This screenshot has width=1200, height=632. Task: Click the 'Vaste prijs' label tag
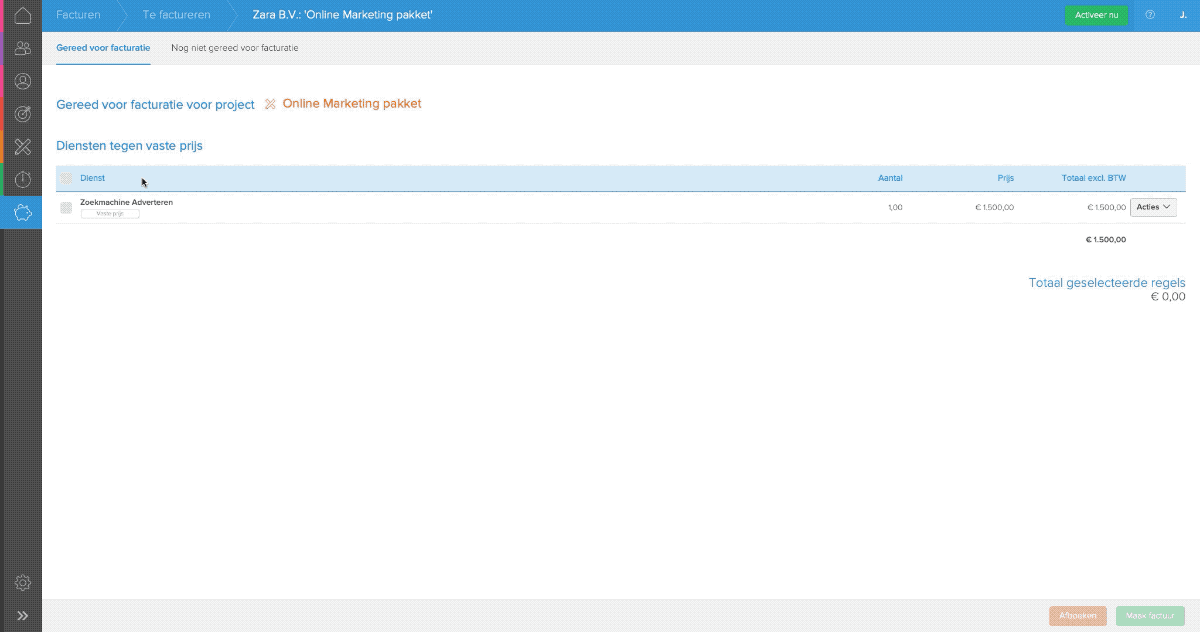tap(110, 214)
